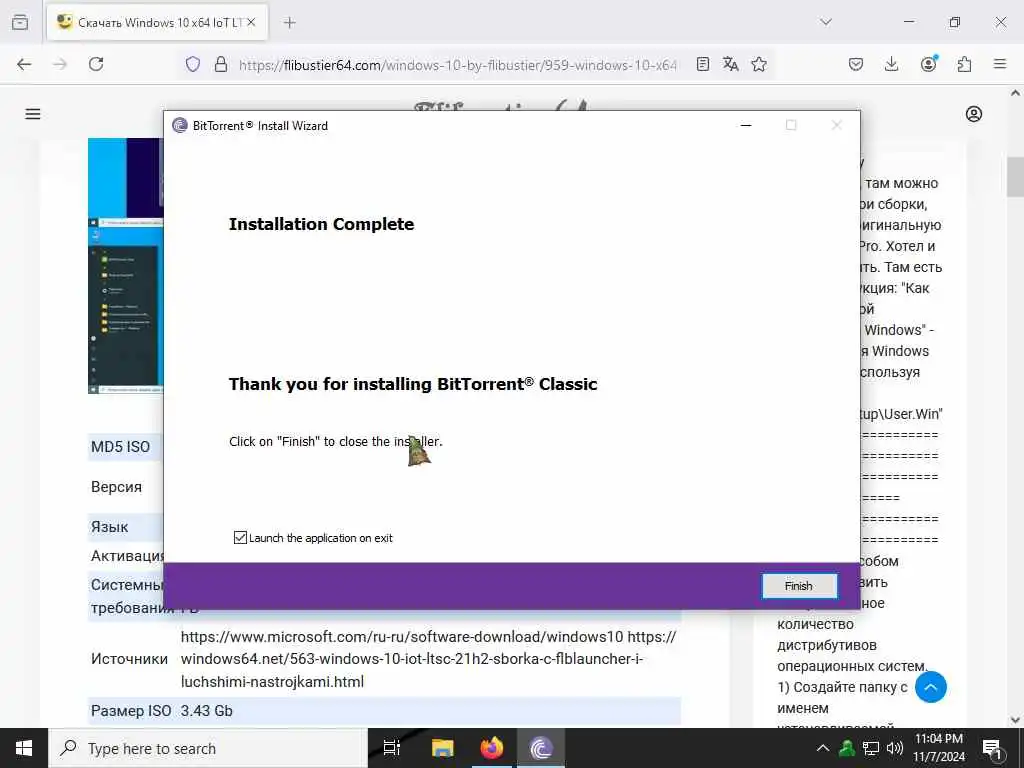Screen dimensions: 1024x768
Task: Save page to Pocket icon
Action: pyautogui.click(x=856, y=64)
